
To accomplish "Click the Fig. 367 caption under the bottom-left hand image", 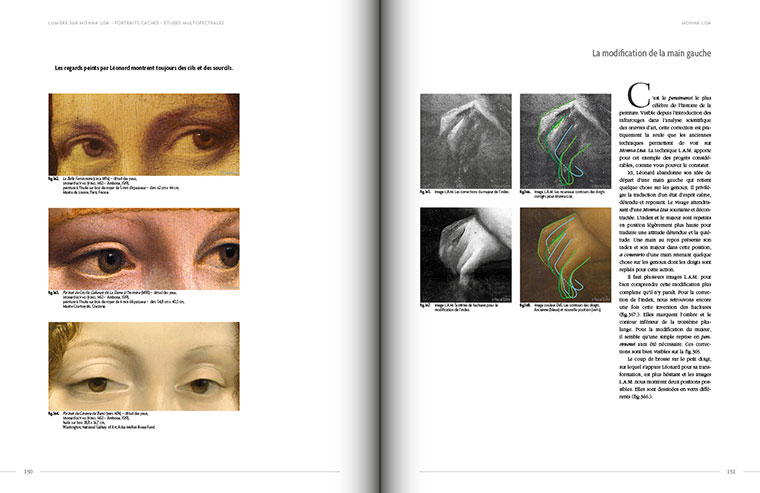I will pyautogui.click(x=459, y=307).
